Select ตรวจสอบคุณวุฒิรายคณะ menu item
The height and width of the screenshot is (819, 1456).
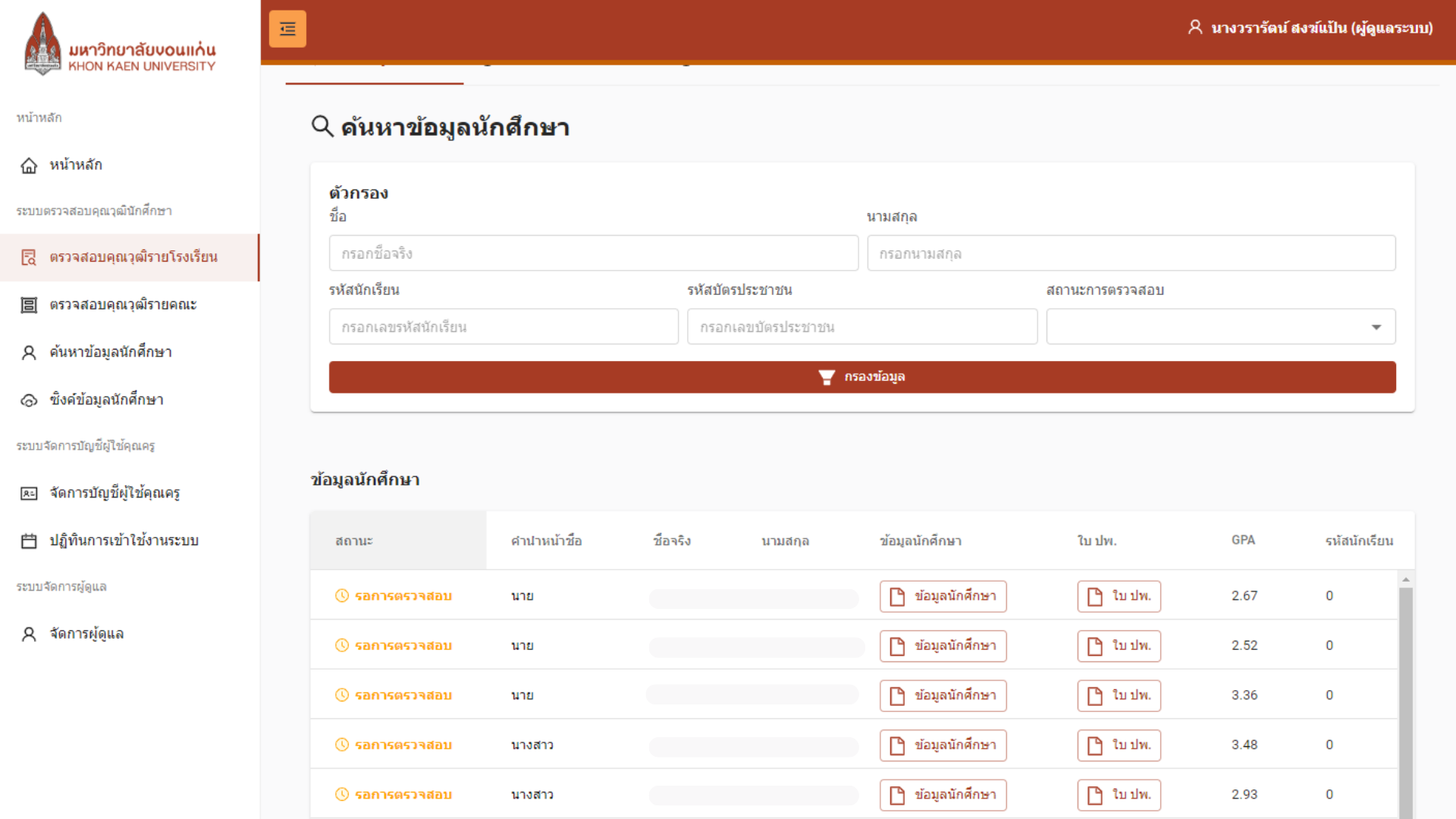point(123,305)
